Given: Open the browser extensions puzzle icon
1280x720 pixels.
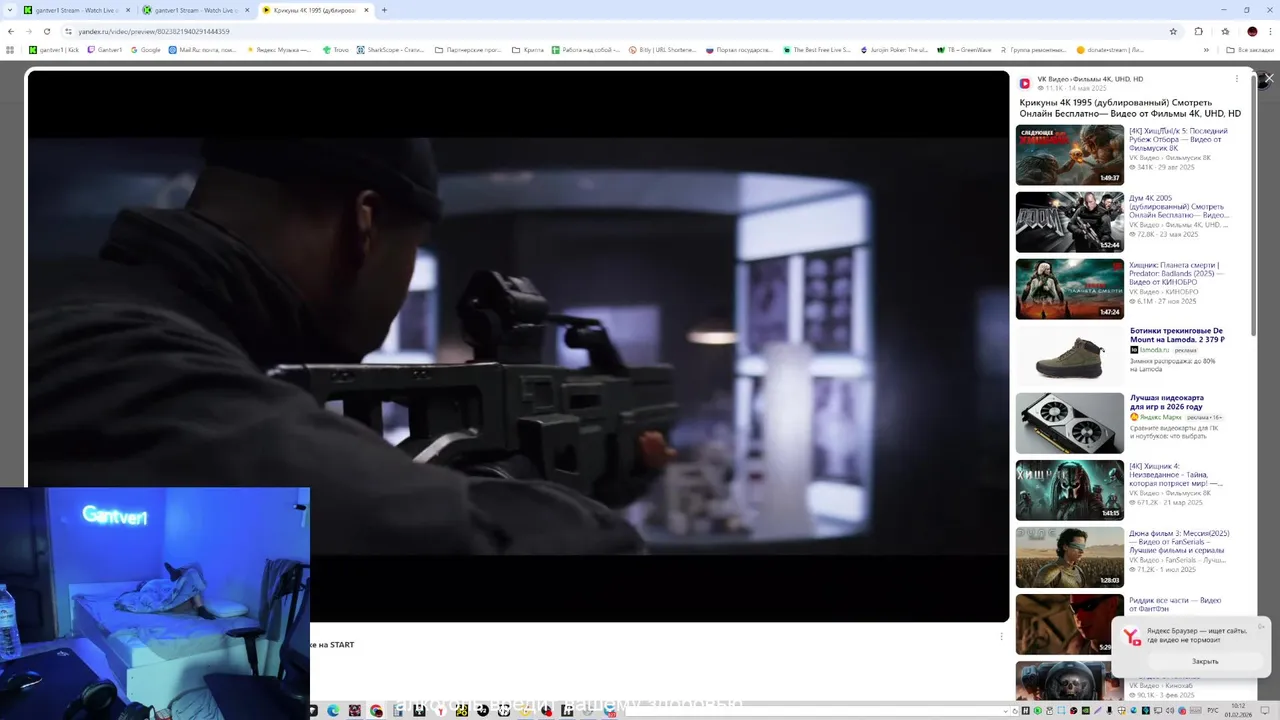Looking at the screenshot, I should [1199, 31].
